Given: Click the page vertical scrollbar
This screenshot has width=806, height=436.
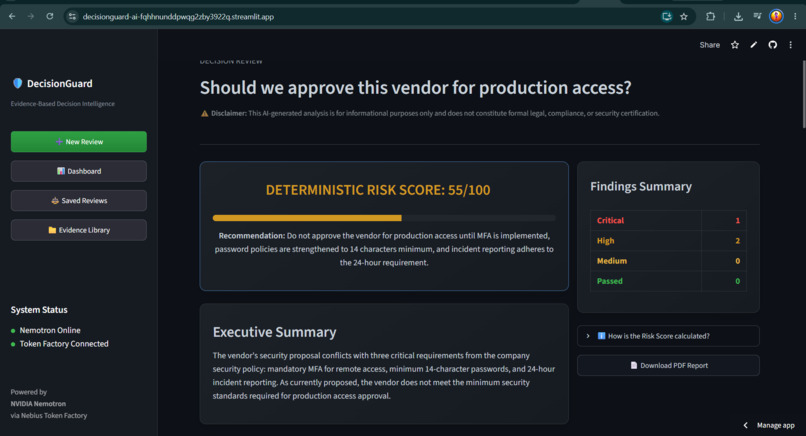Looking at the screenshot, I should 803,94.
